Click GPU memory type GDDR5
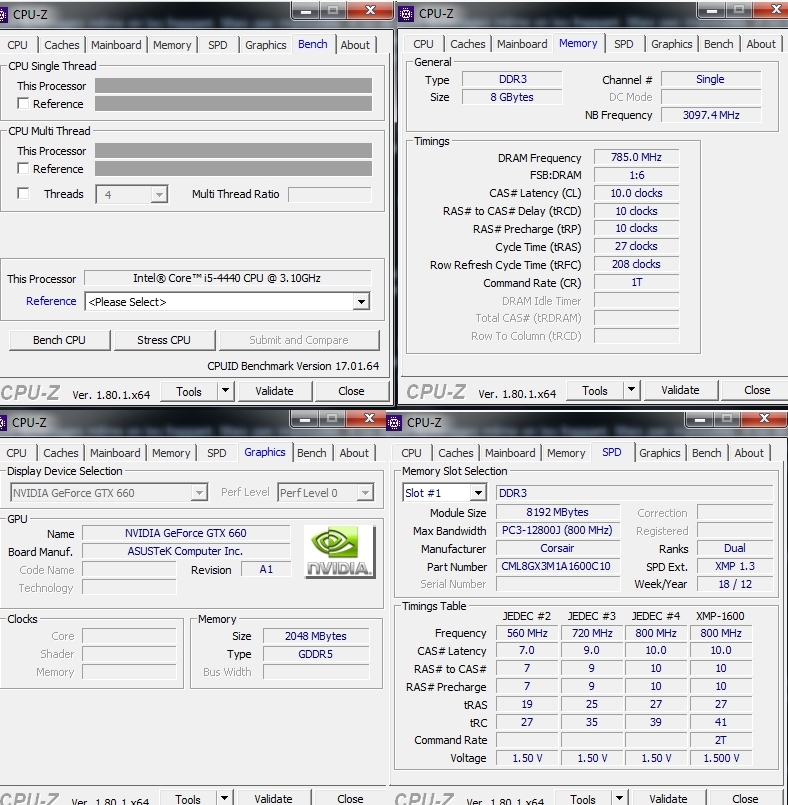This screenshot has height=805, width=788. [316, 654]
